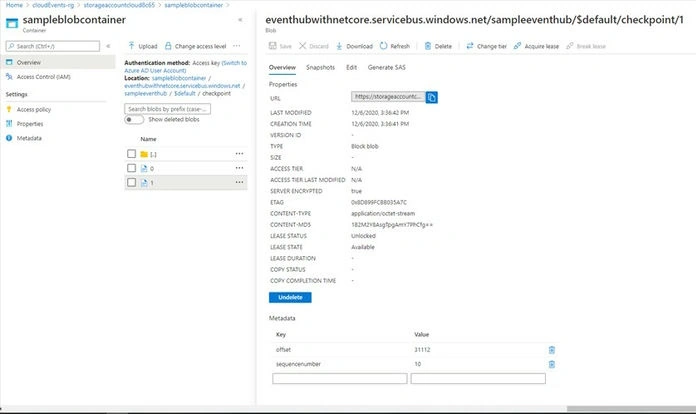This screenshot has width=696, height=414.
Task: Open more options for blob 1
Action: coord(239,182)
